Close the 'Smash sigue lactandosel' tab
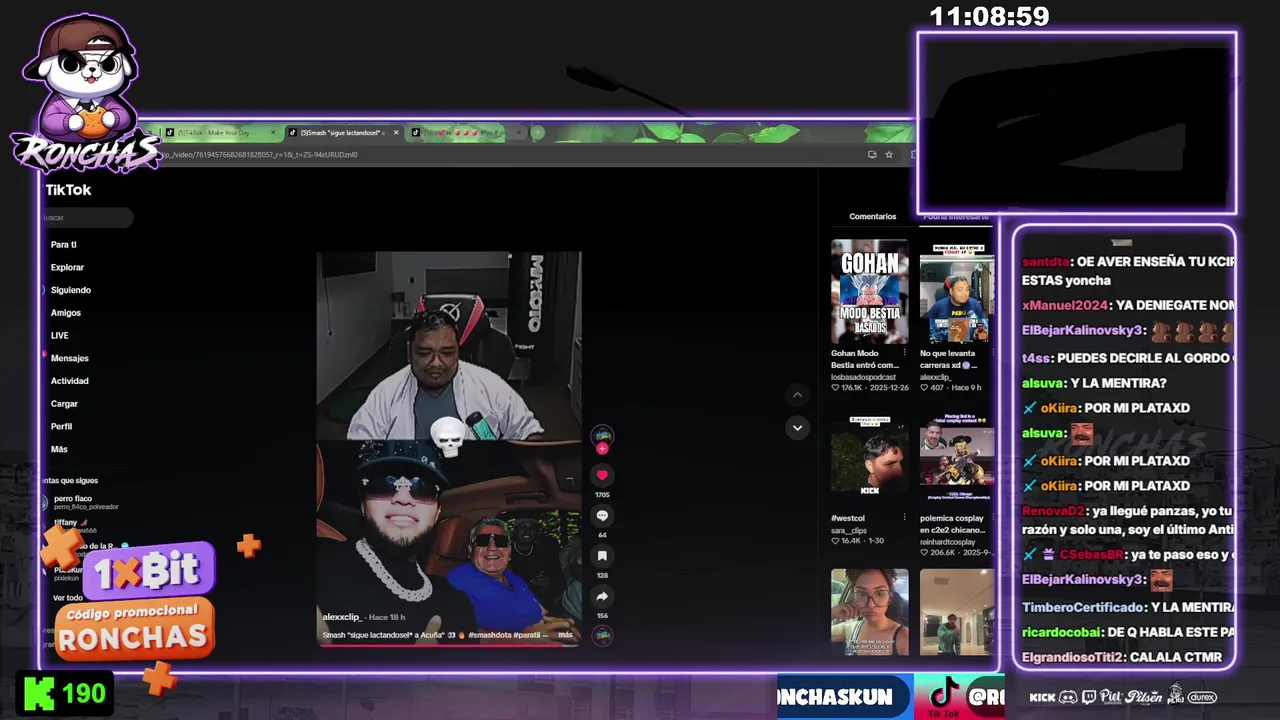This screenshot has height=720, width=1280. pos(396,132)
